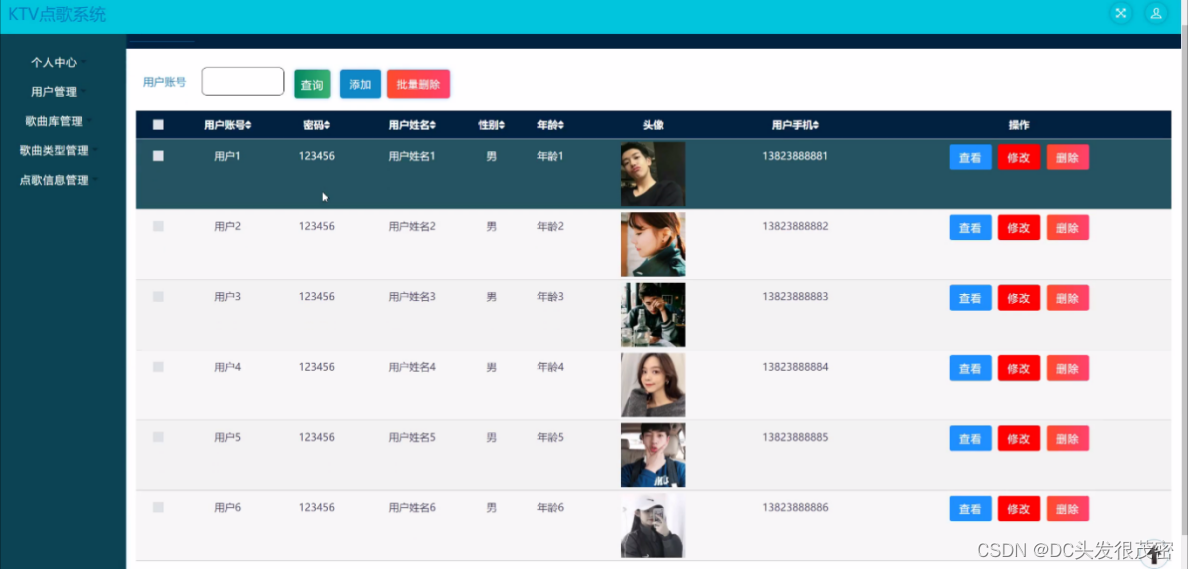Click the avatar thumbnail of 用户4
This screenshot has width=1189, height=569.
(x=653, y=385)
